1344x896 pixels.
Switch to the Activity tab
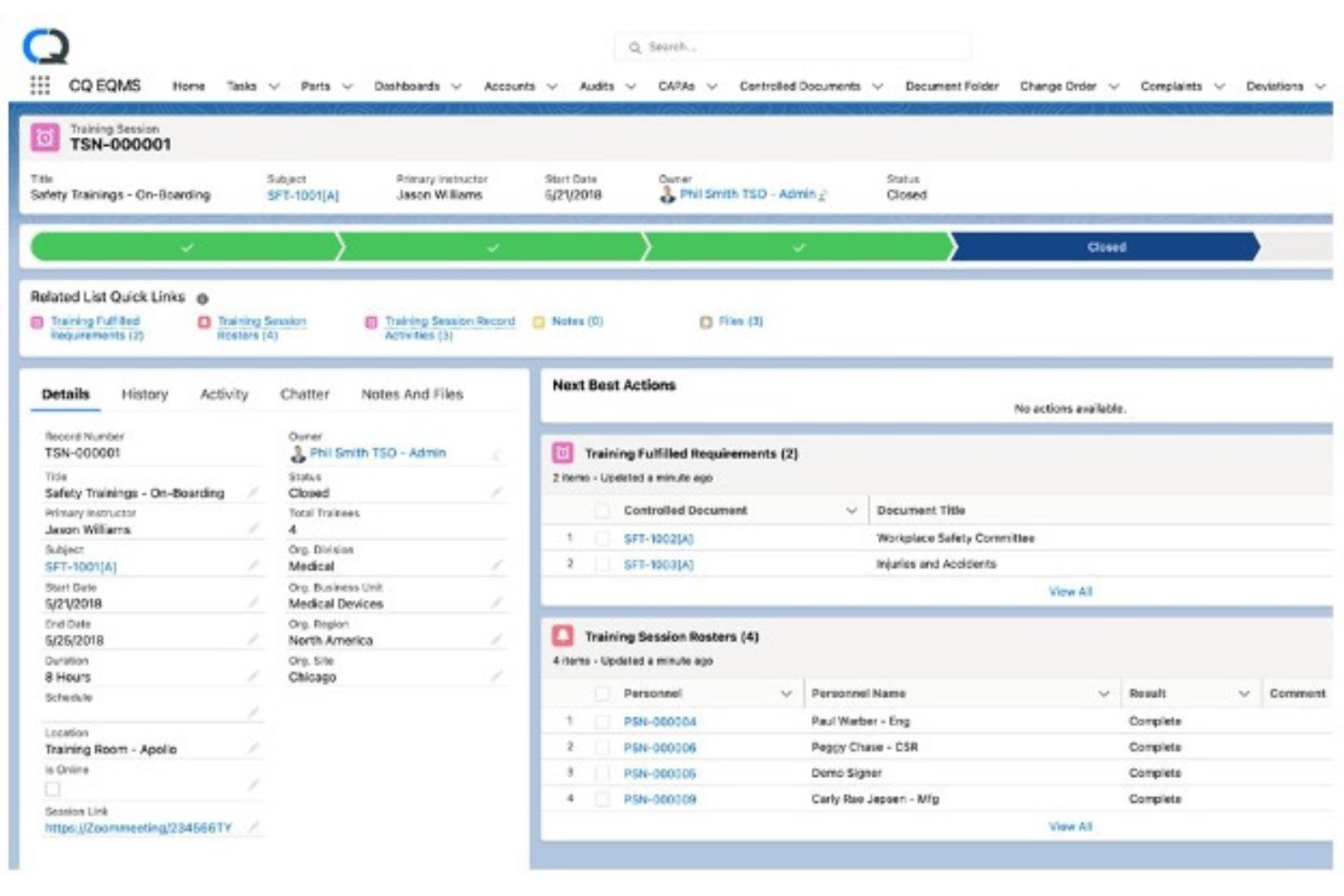(223, 394)
